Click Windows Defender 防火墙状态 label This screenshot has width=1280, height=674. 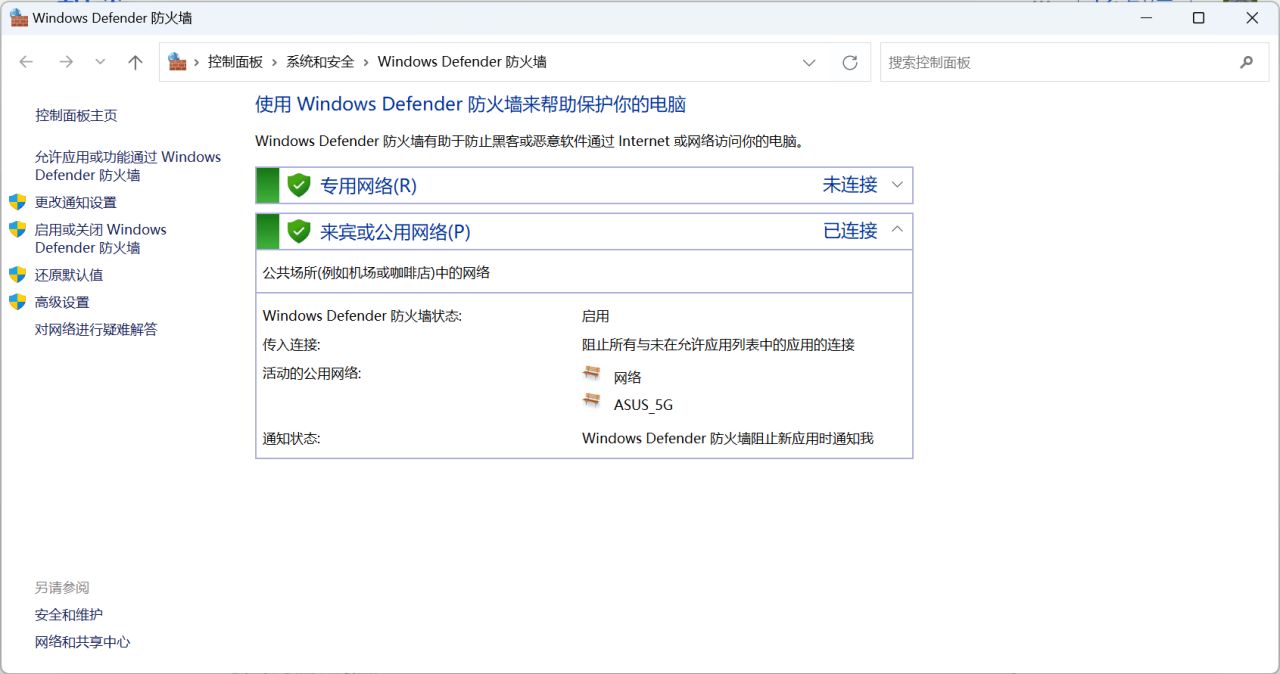click(362, 316)
